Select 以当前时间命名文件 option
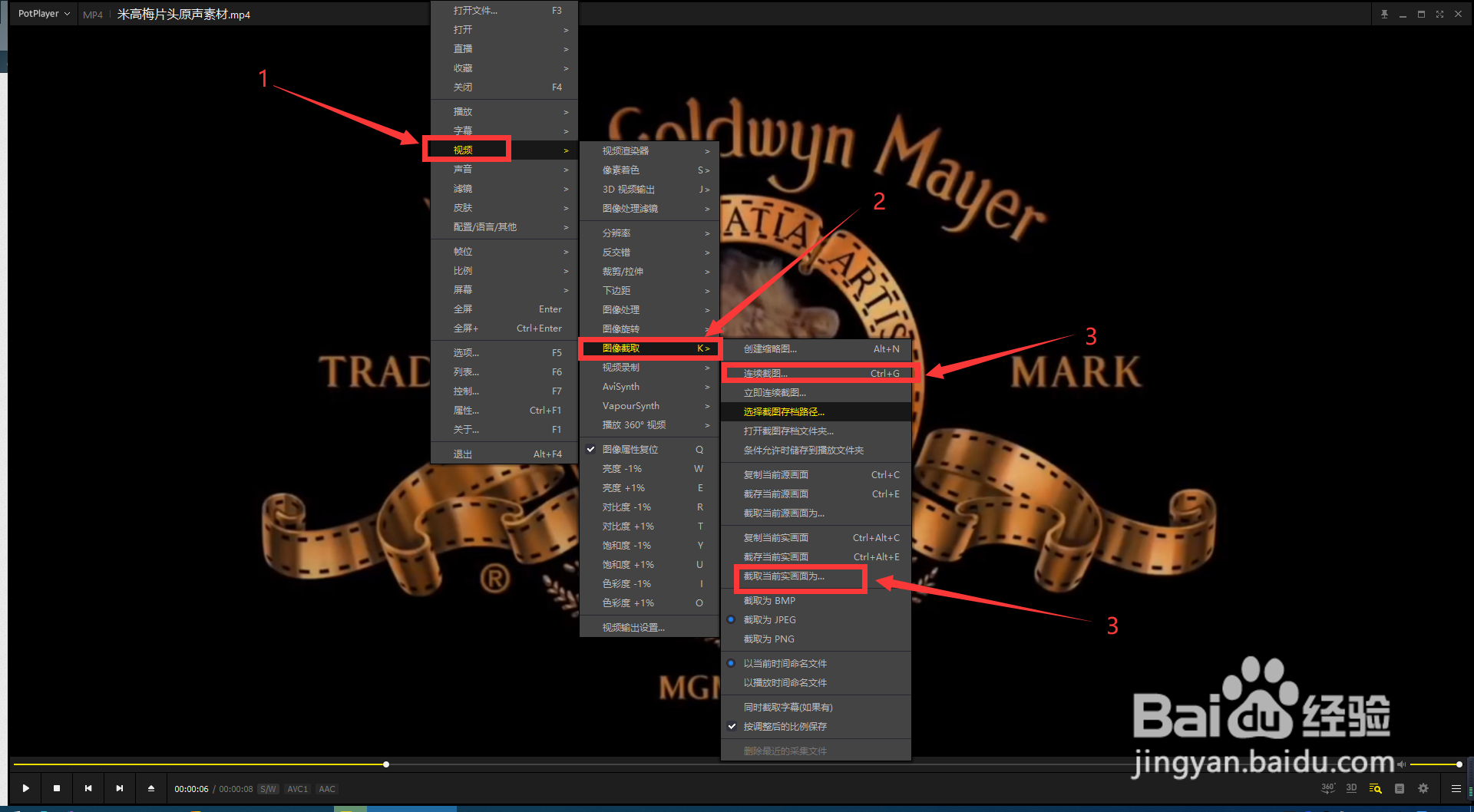Viewport: 1474px width, 812px height. (816, 664)
